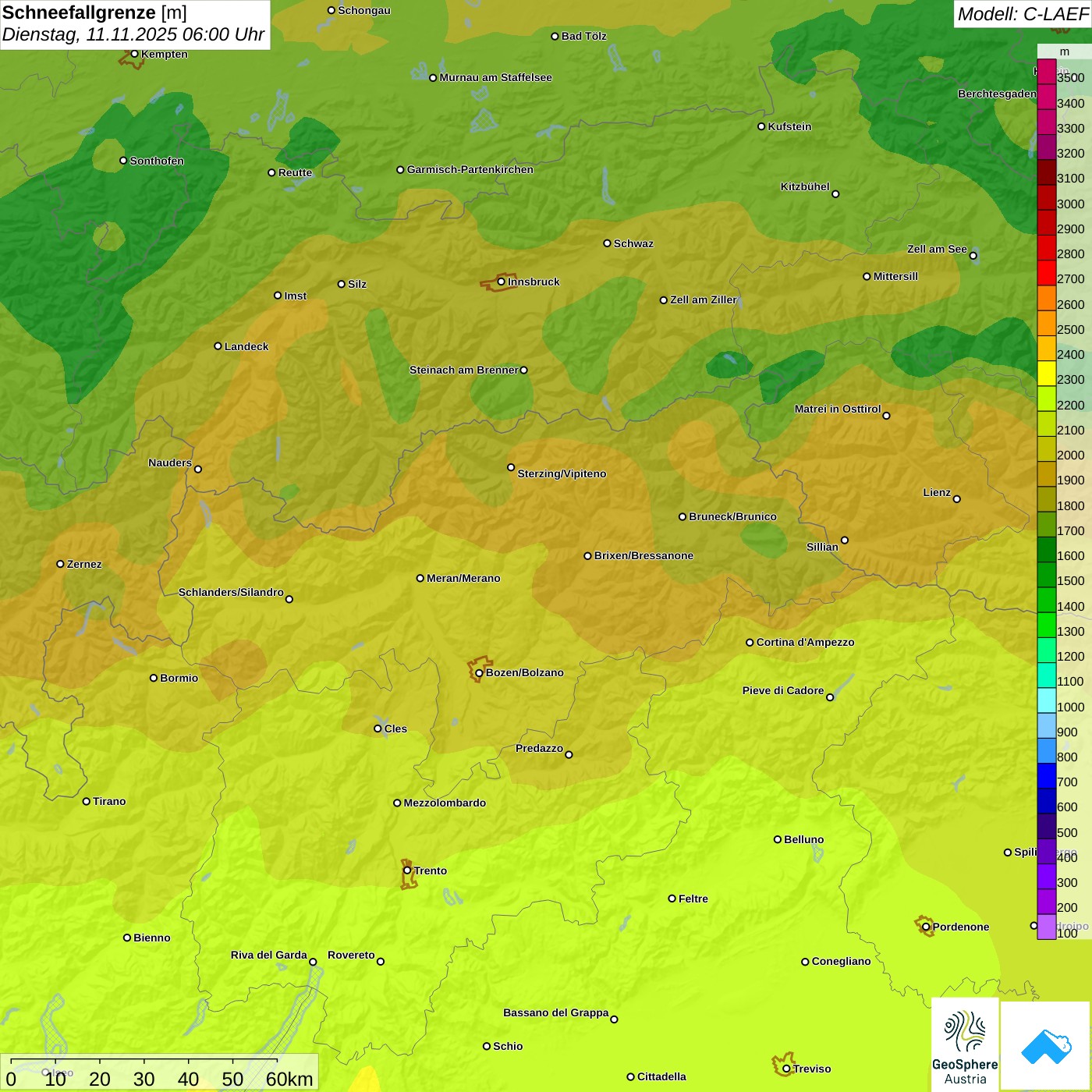Click the Brixen/Bressanone label
The height and width of the screenshot is (1092, 1092).
pos(643,555)
